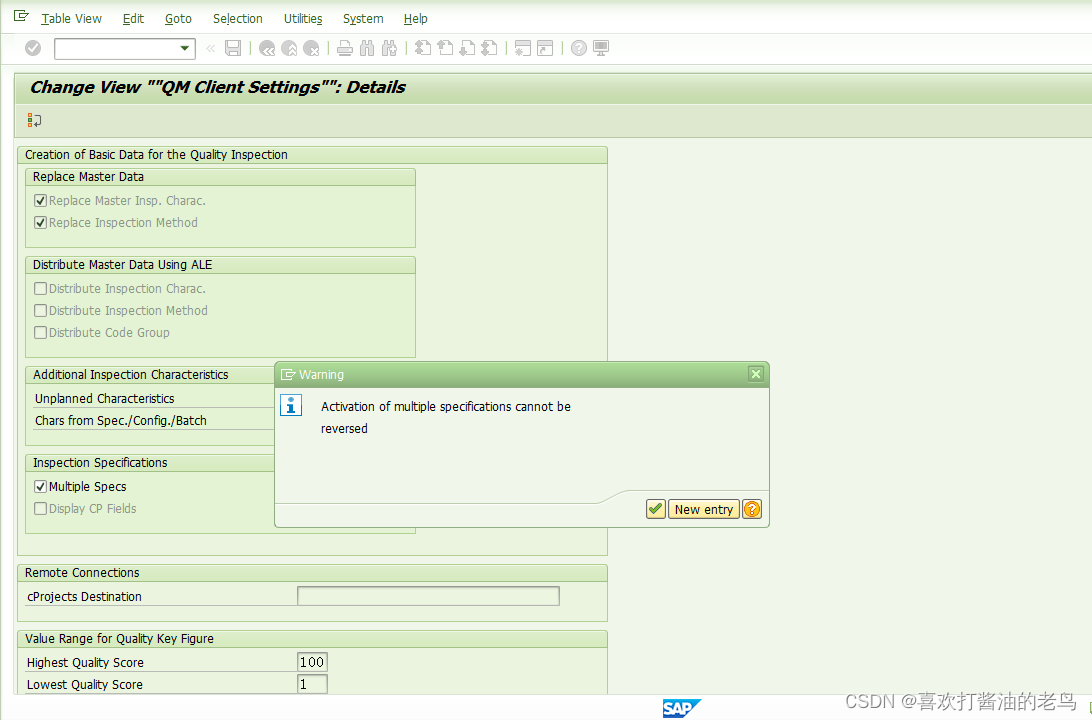The width and height of the screenshot is (1092, 720).
Task: Click the New entry button
Action: (x=703, y=509)
